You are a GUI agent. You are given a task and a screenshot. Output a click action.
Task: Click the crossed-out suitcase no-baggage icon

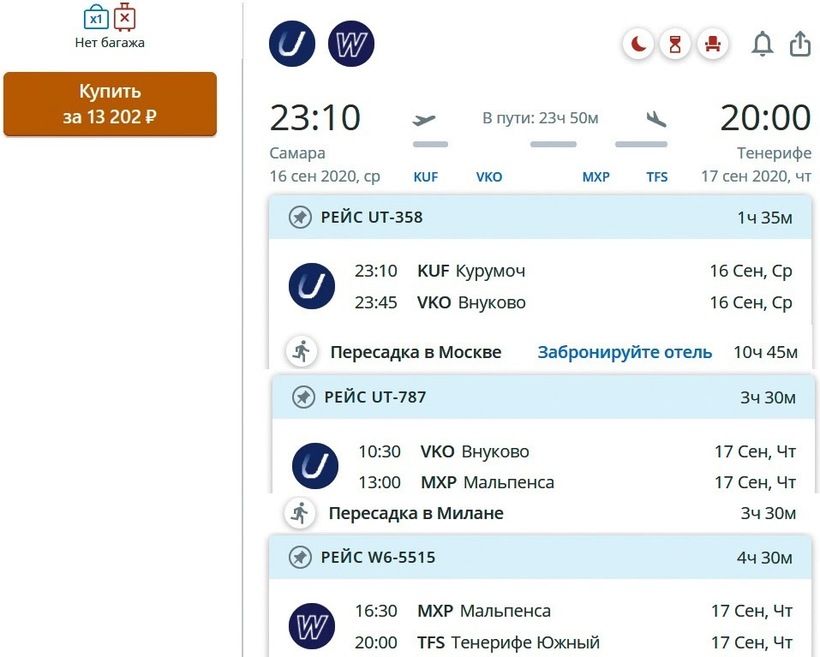pyautogui.click(x=125, y=18)
